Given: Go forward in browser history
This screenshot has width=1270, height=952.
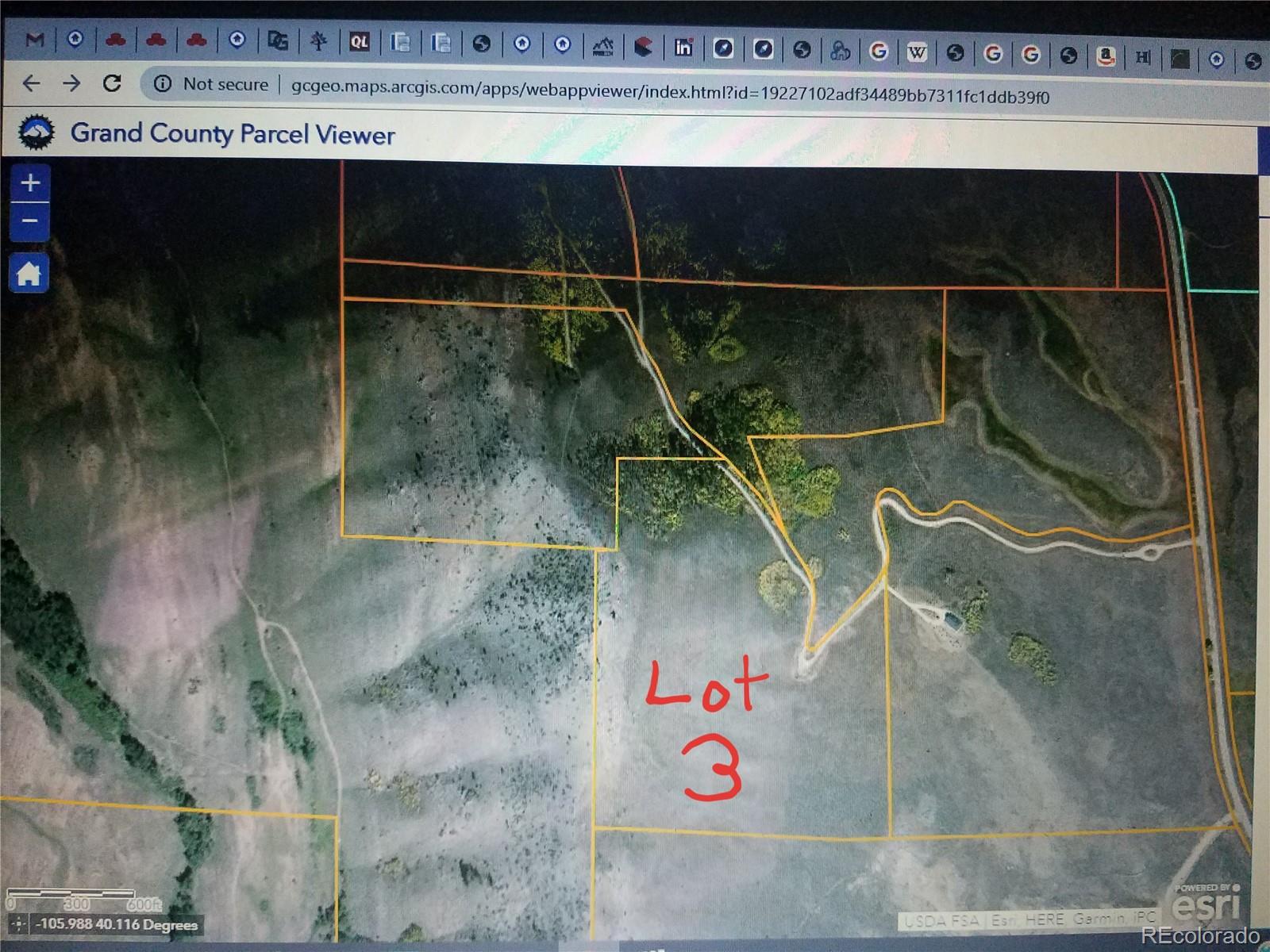Looking at the screenshot, I should tap(71, 83).
